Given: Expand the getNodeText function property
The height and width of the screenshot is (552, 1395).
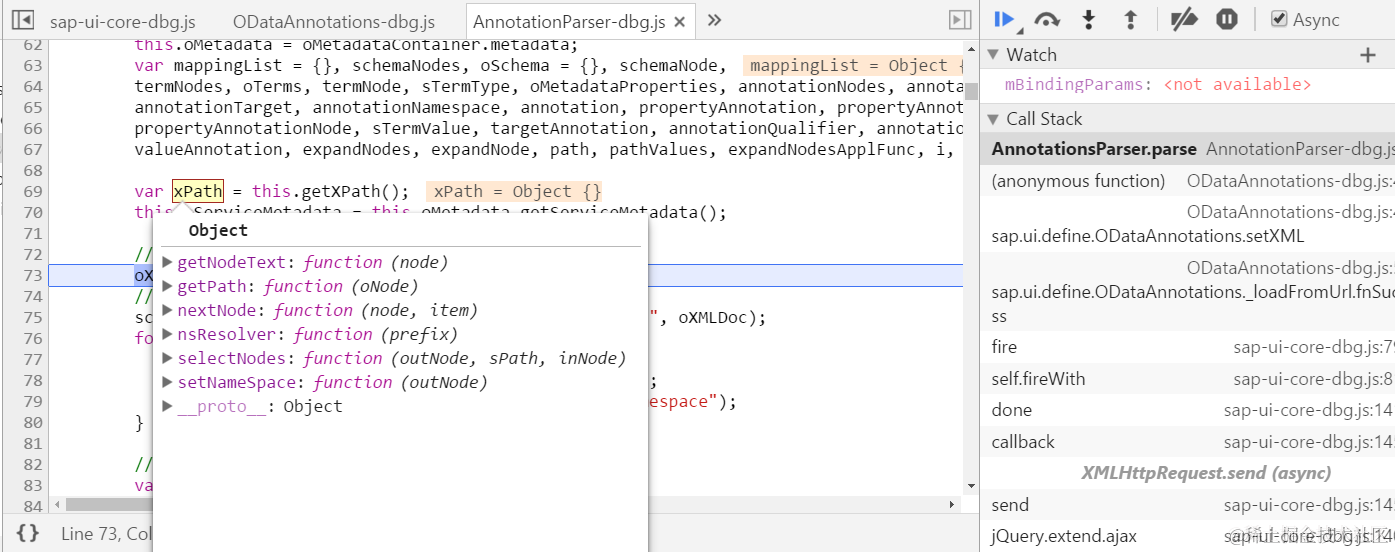Looking at the screenshot, I should click(x=168, y=262).
